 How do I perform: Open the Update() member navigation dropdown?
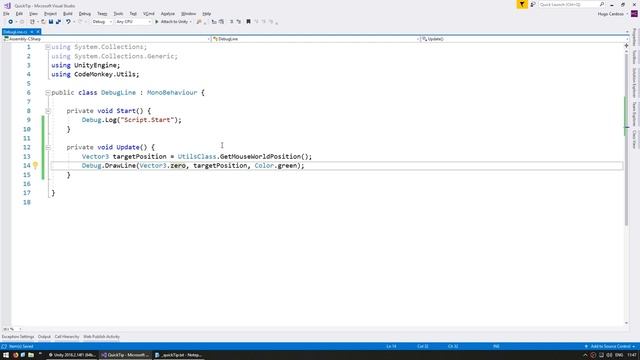[524, 39]
